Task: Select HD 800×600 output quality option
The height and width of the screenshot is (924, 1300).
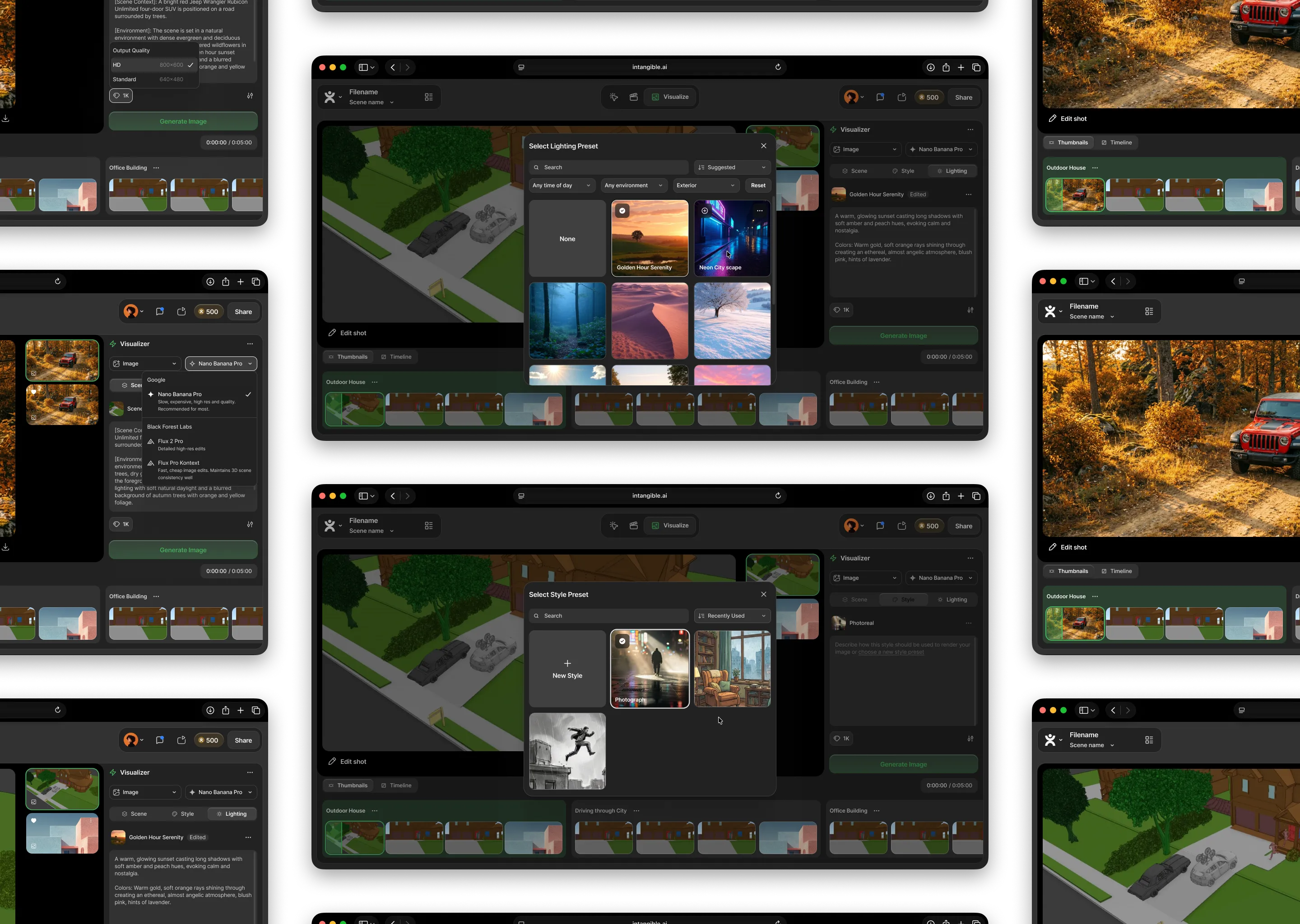Action: coord(153,65)
